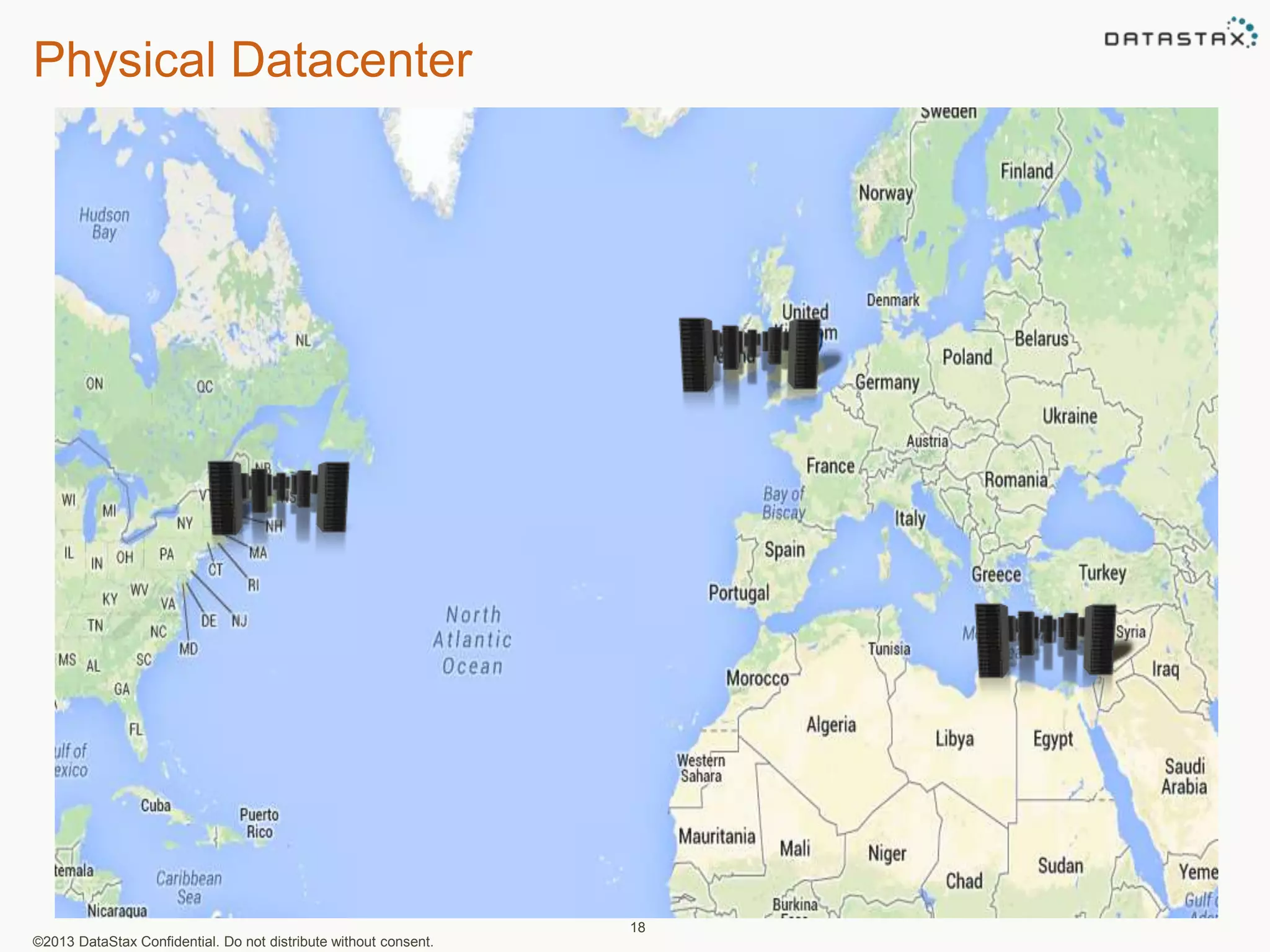The width and height of the screenshot is (1270, 952).
Task: Click the 'Italy' map label
Action: 910,518
